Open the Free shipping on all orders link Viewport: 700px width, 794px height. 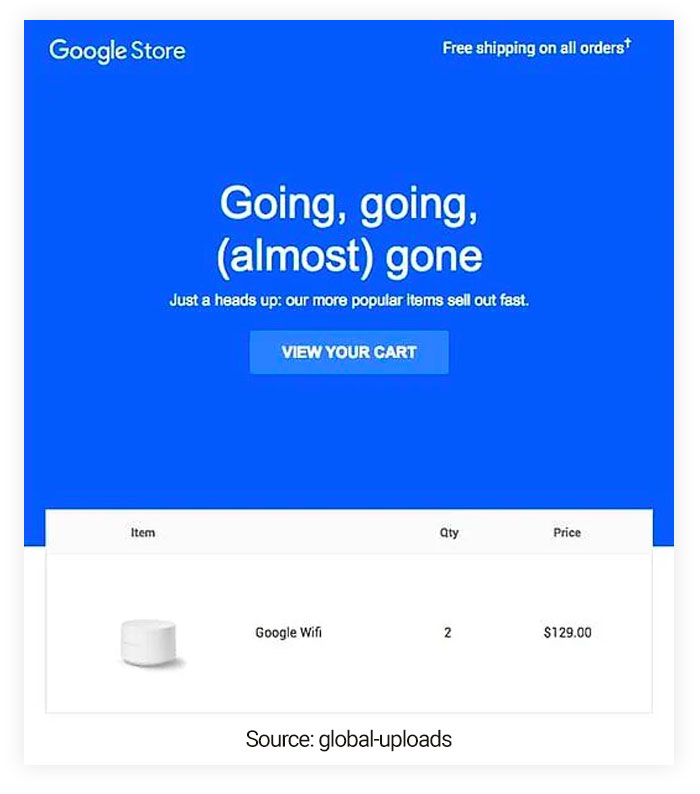533,48
